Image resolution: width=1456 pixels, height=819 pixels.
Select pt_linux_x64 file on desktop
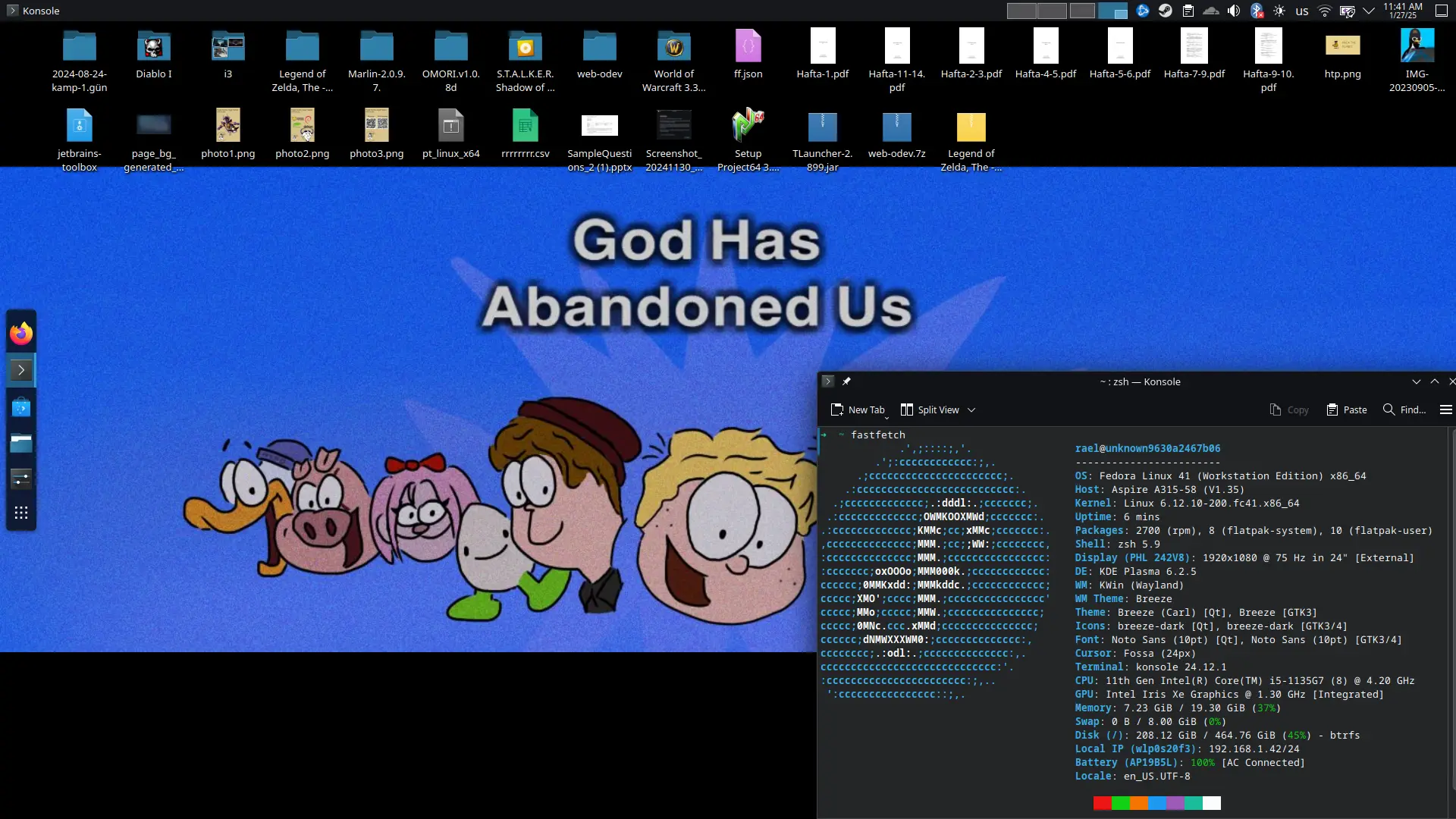451,134
